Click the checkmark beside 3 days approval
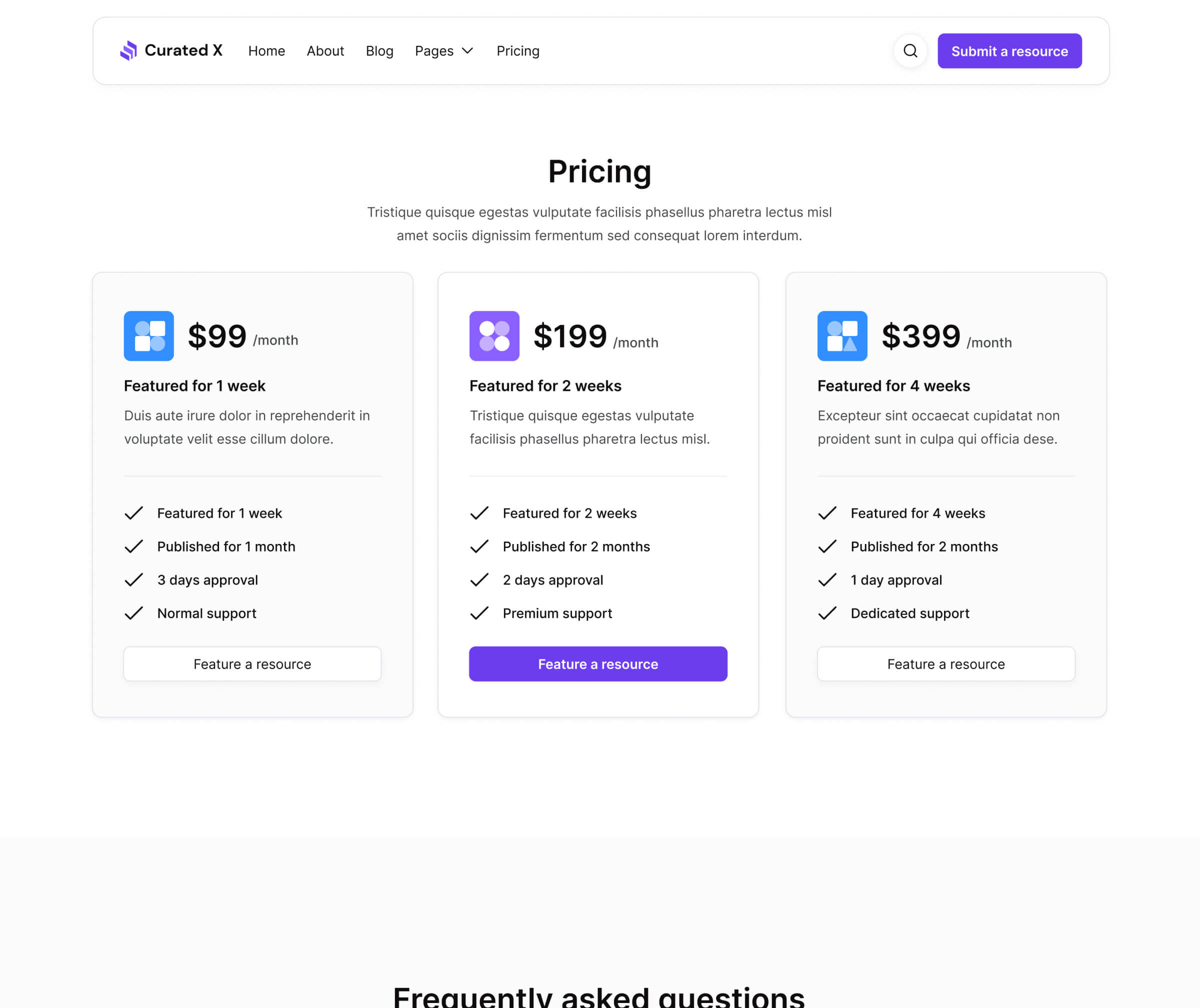The width and height of the screenshot is (1200, 1008). (x=133, y=579)
